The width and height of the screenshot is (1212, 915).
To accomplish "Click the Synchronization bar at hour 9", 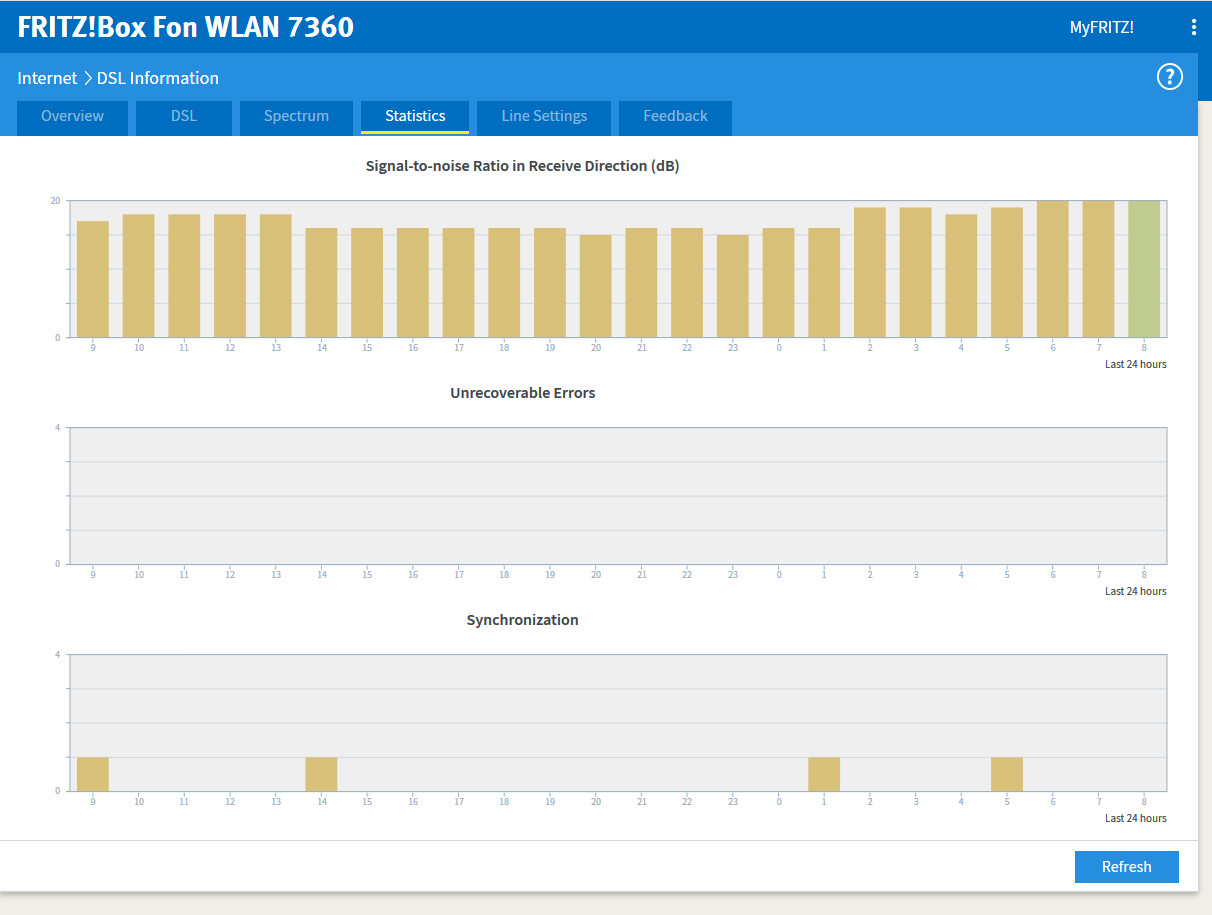I will click(x=93, y=774).
